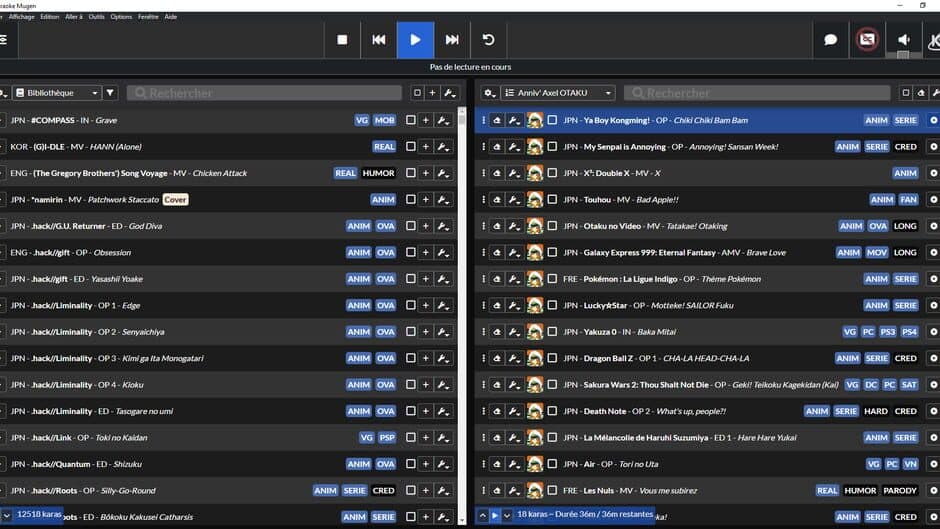Expand the Anniv' Axel OTAKU playlist selector
Image resolution: width=940 pixels, height=529 pixels.
point(557,93)
